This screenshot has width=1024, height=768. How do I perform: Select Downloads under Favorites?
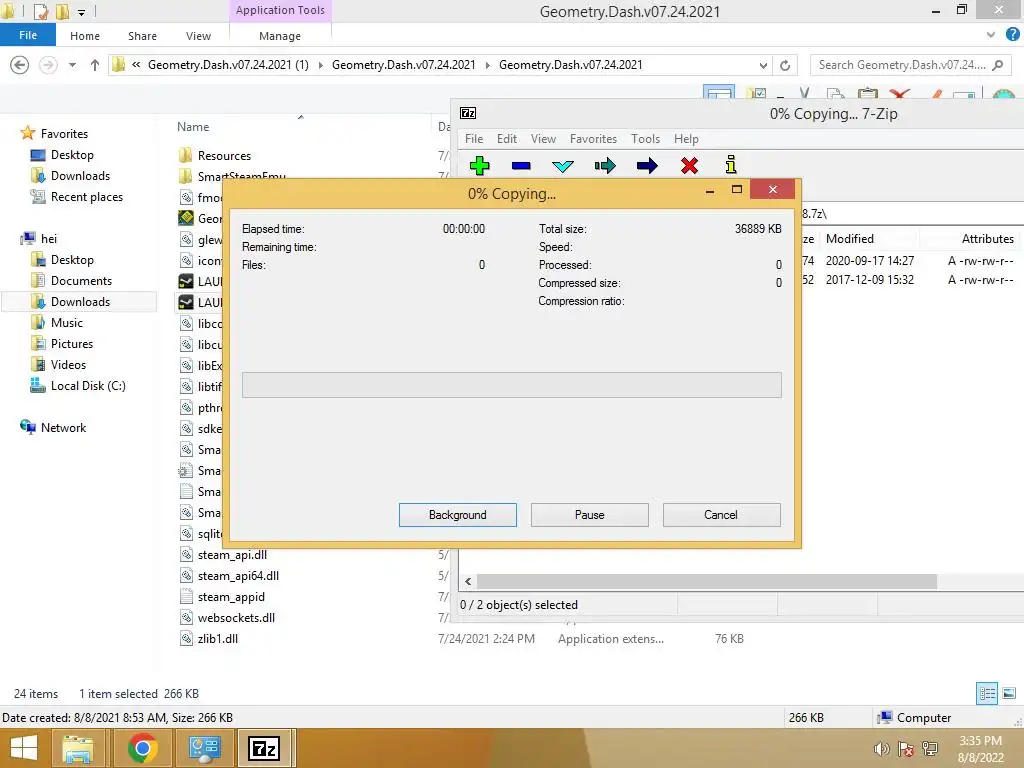80,176
